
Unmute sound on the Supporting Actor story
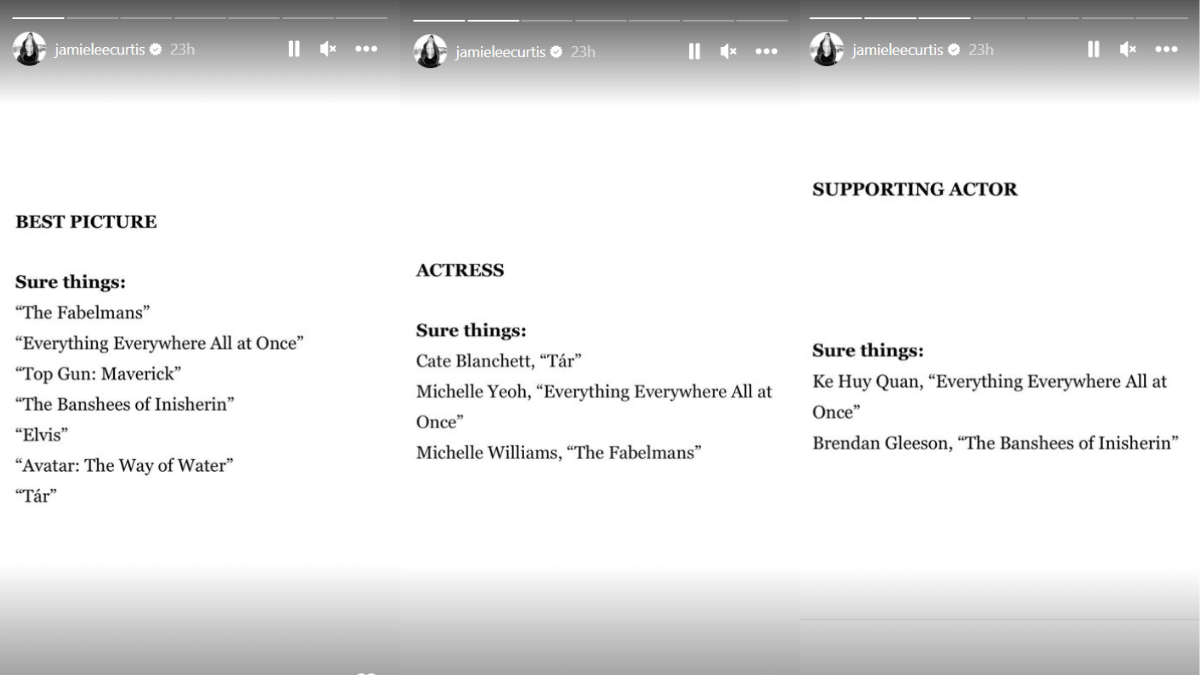coord(1127,49)
